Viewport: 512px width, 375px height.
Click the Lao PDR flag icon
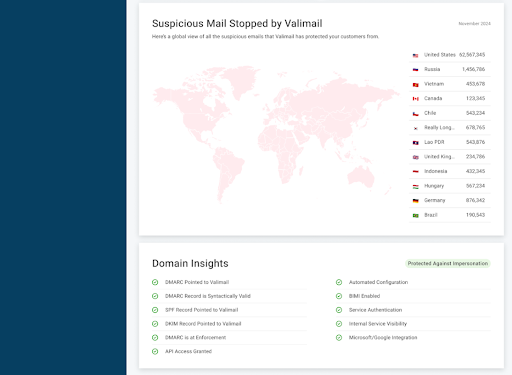click(x=415, y=143)
